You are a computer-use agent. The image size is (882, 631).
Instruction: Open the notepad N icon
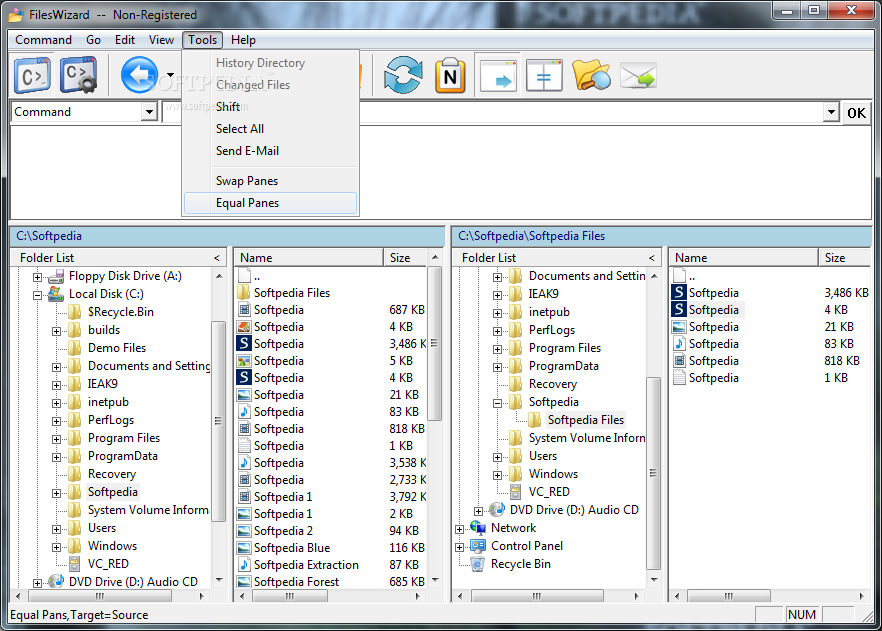click(450, 75)
